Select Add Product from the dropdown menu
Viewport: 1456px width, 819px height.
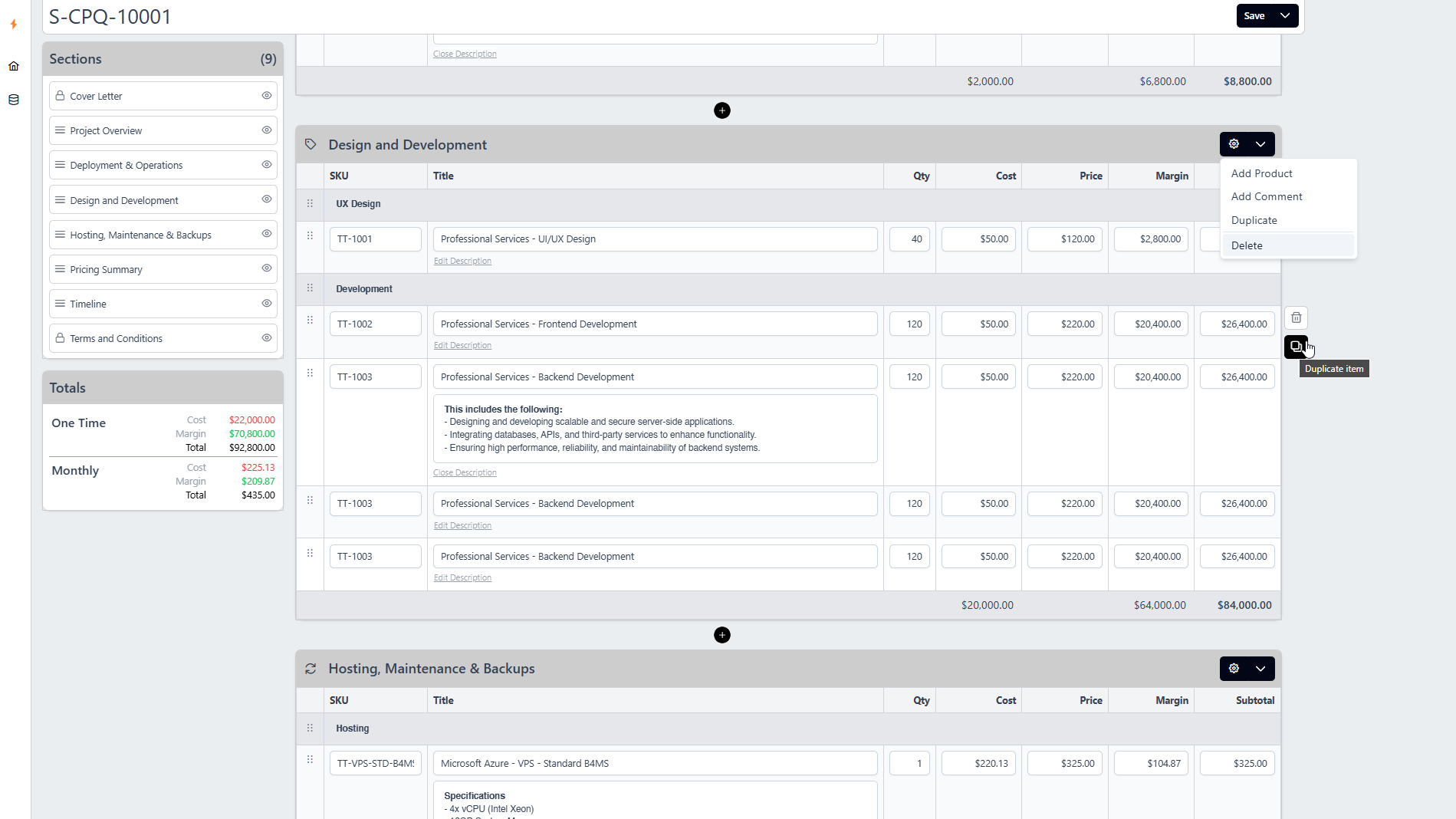coord(1261,173)
